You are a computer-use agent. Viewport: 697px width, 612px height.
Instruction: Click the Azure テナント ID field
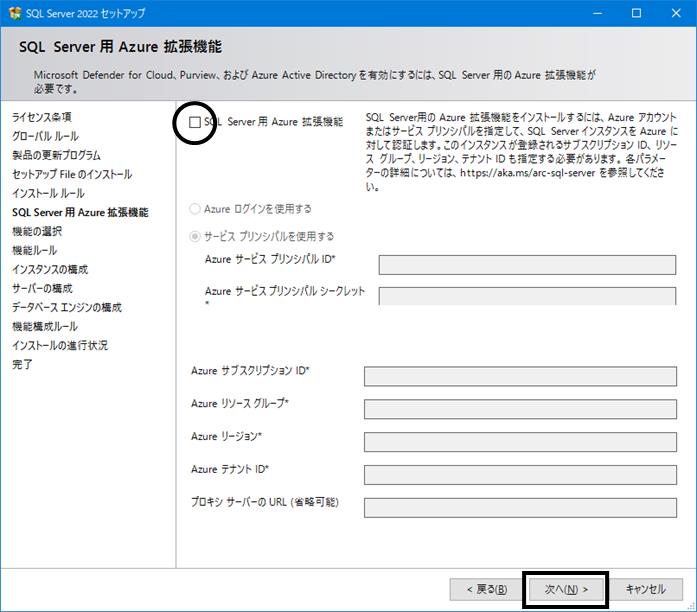(520, 475)
